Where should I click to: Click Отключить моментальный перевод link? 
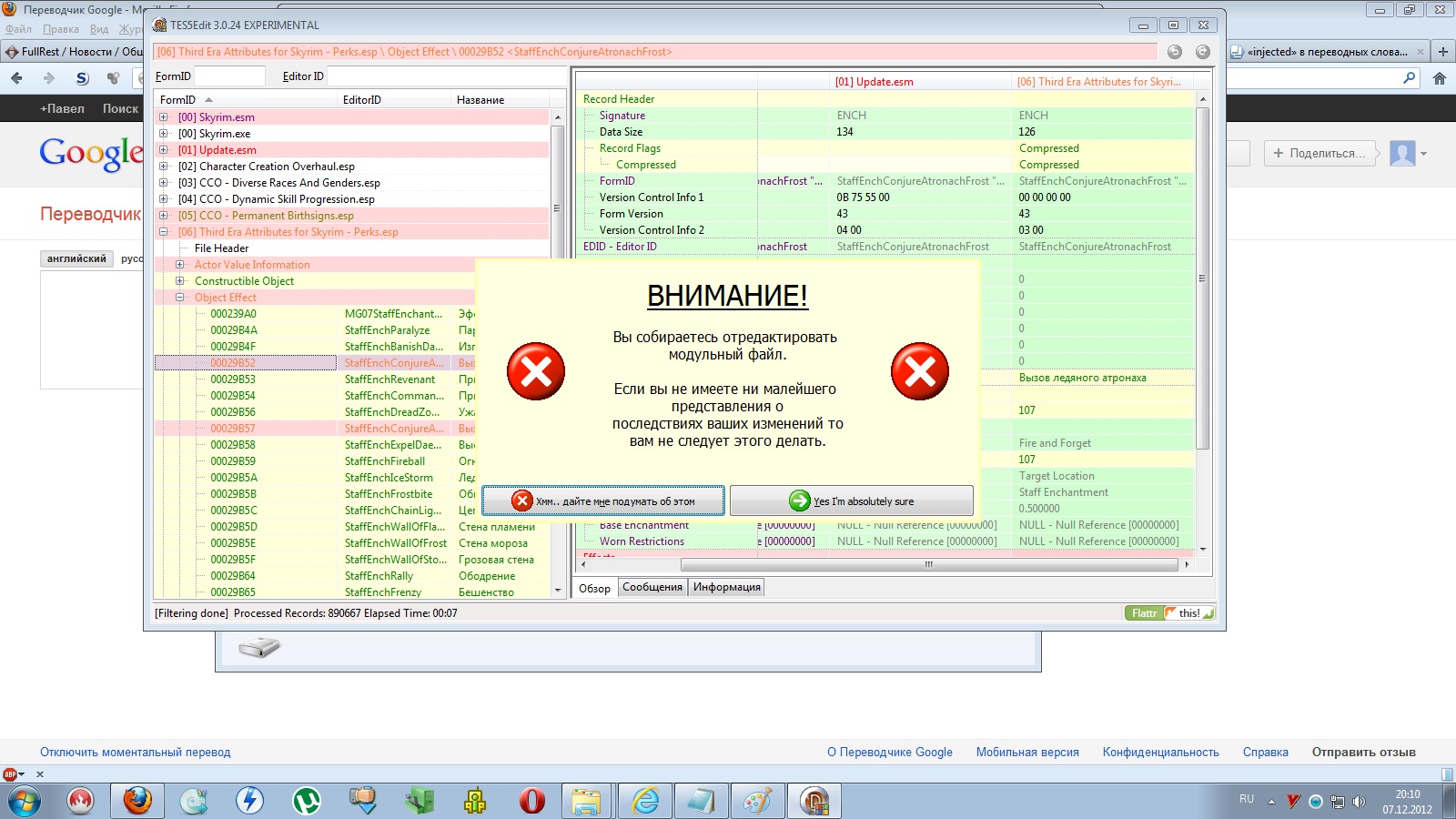coord(136,753)
